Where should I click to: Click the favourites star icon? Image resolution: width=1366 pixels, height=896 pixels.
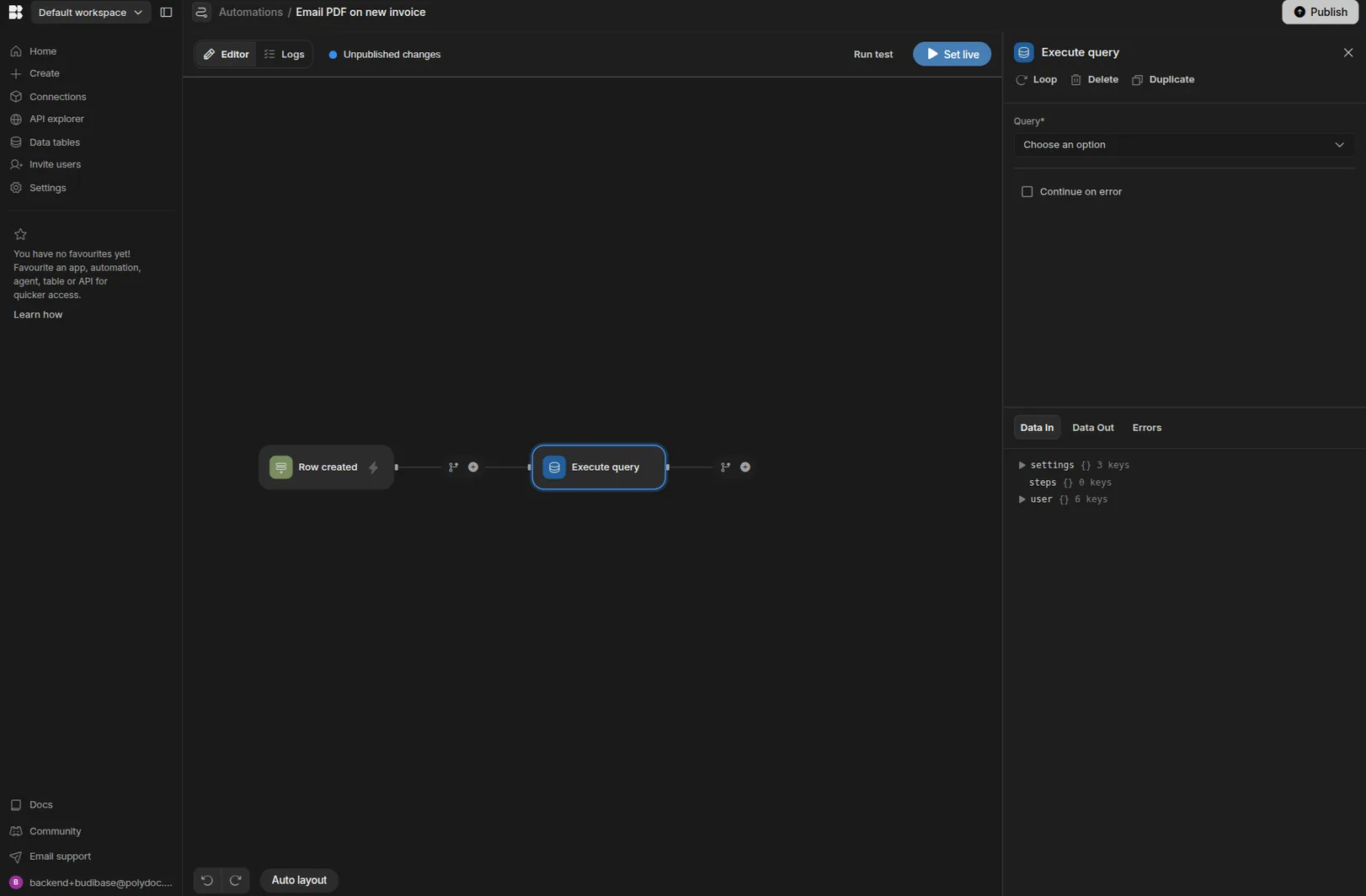coord(20,234)
